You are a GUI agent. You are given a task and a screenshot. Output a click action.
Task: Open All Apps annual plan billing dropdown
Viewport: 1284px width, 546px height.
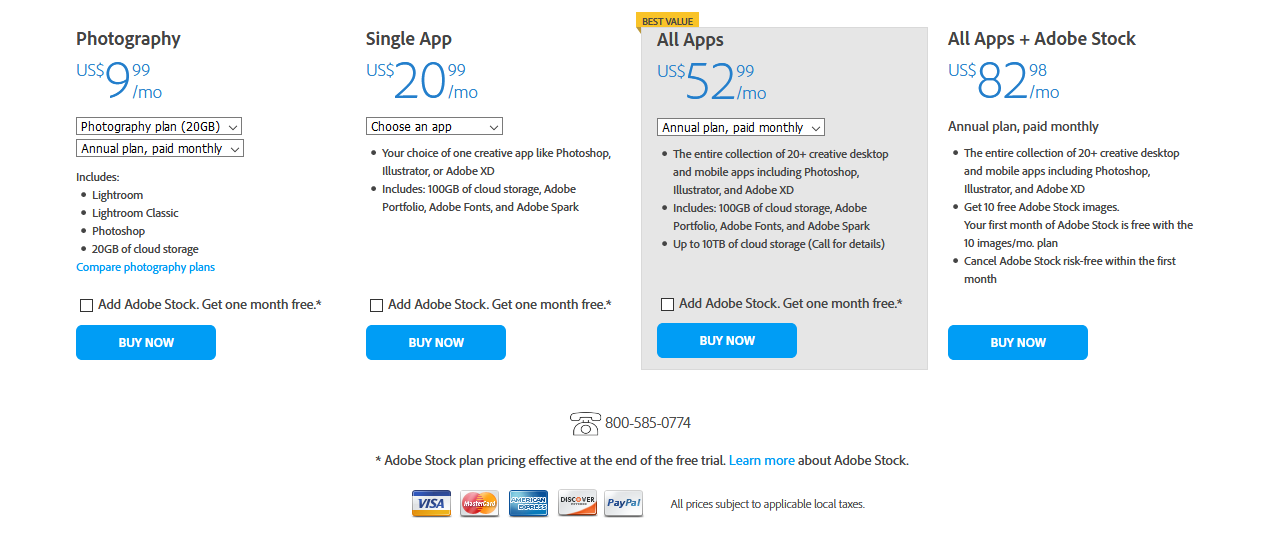point(741,128)
